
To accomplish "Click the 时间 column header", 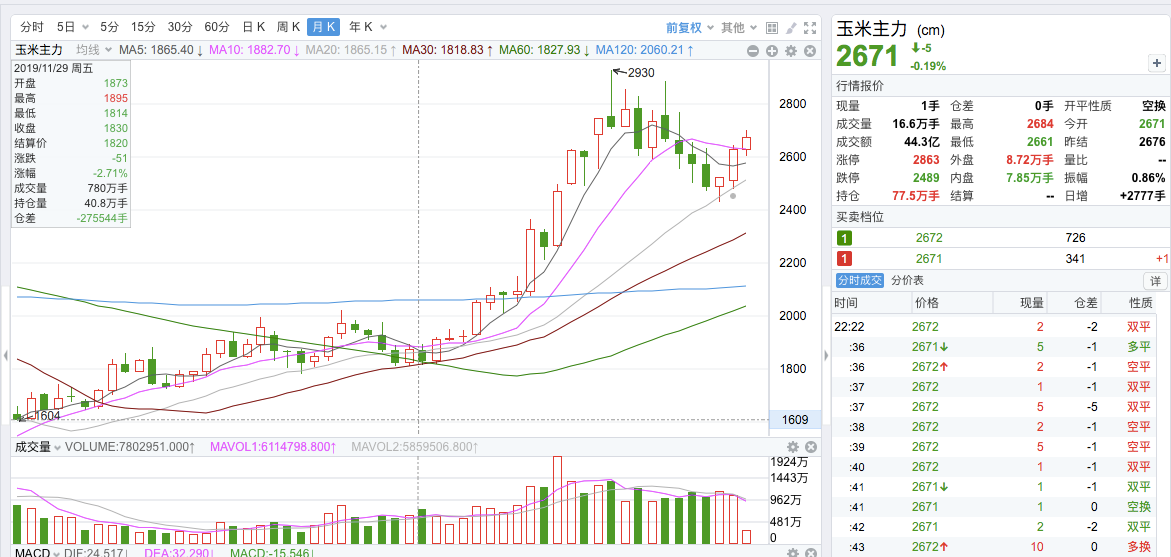I will point(846,303).
